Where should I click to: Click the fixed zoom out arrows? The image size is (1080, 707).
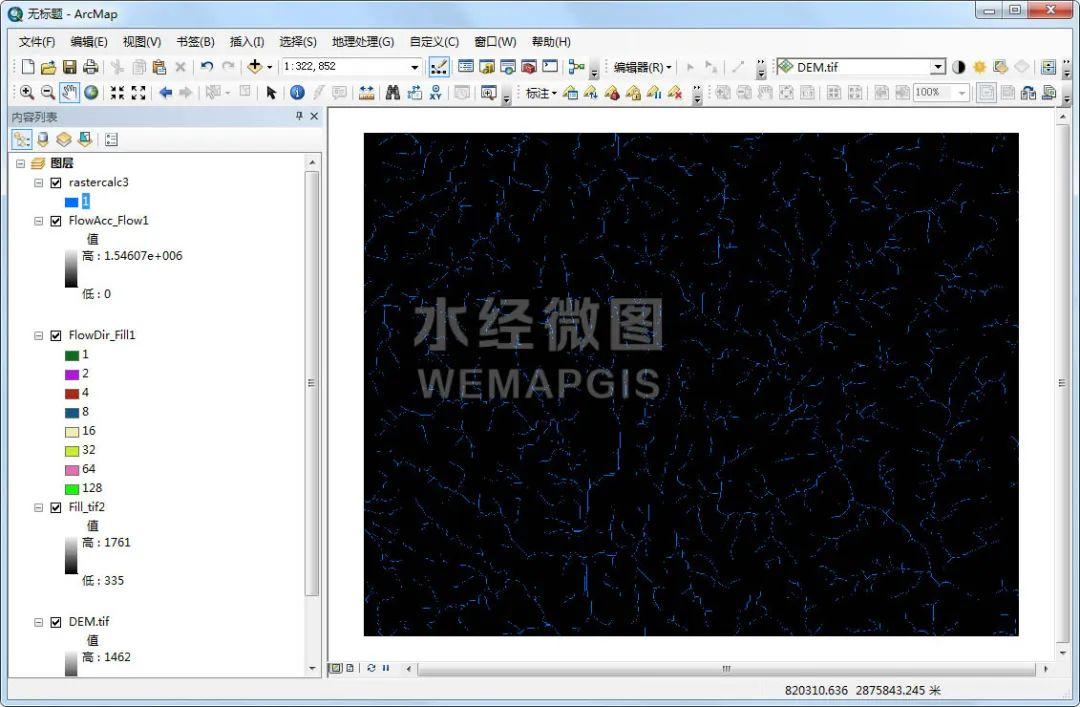[x=138, y=92]
